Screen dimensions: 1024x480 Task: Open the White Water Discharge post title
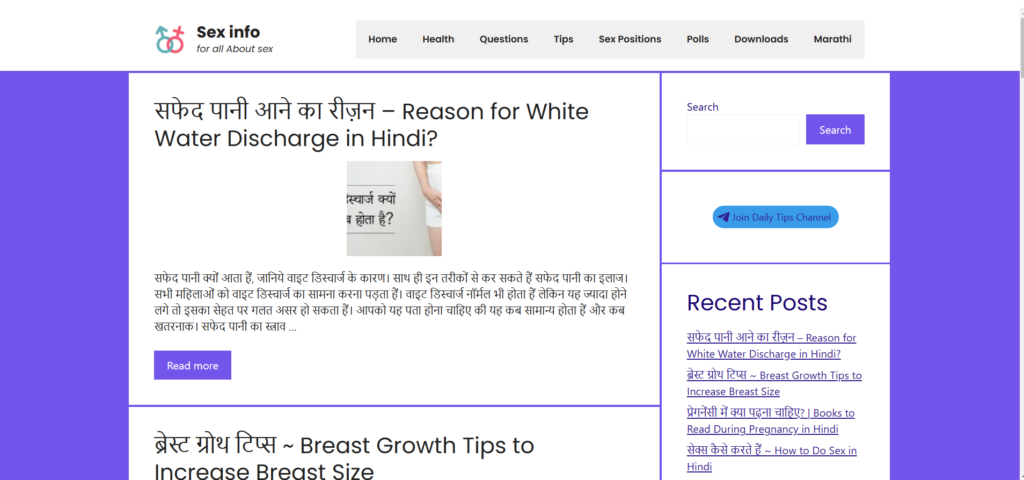[371, 124]
